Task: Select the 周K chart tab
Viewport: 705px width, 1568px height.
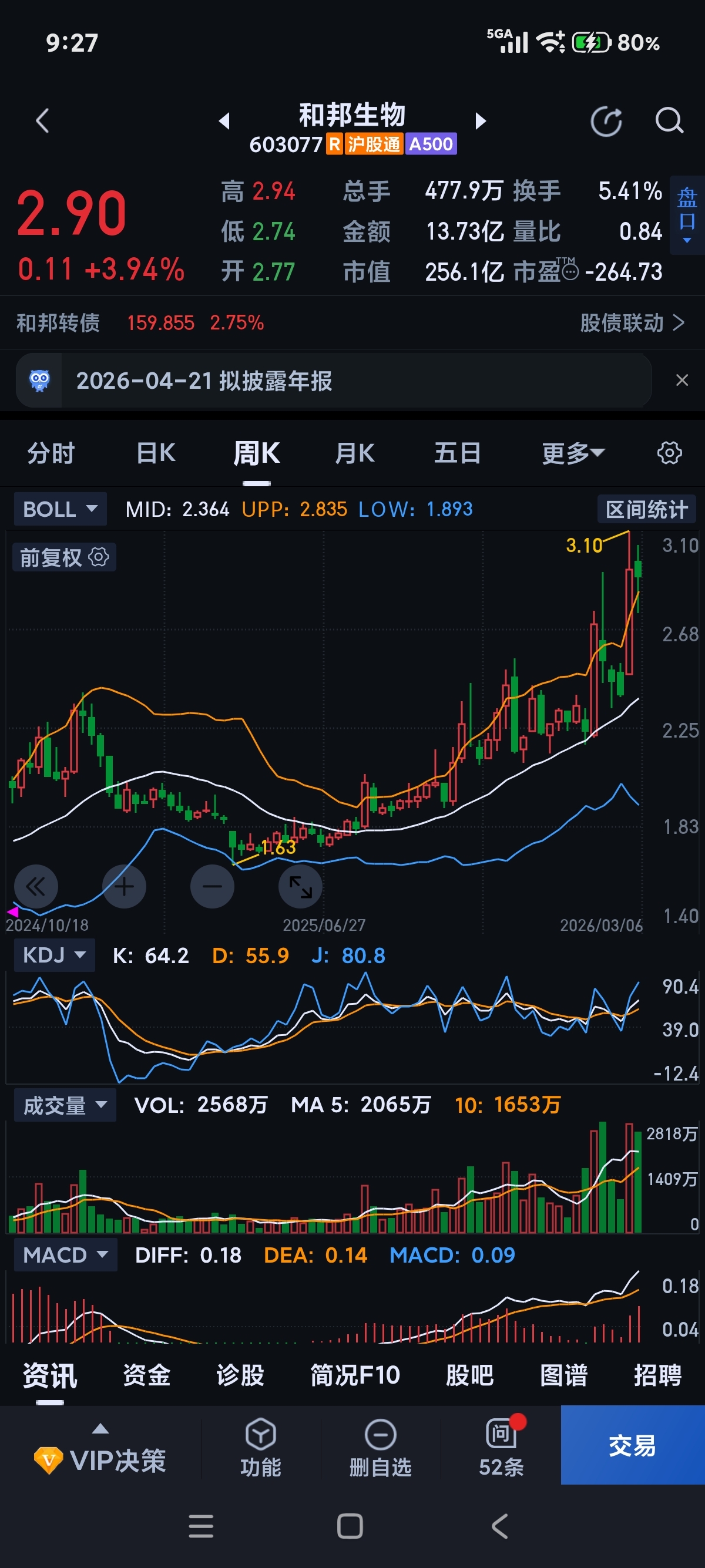Action: tap(256, 453)
